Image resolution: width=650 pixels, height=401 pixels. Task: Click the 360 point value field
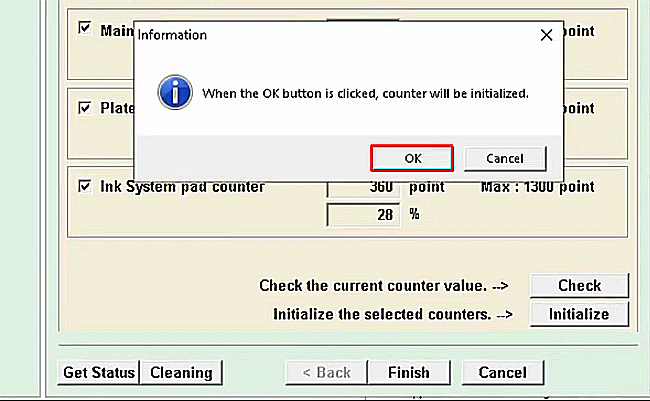click(x=364, y=187)
